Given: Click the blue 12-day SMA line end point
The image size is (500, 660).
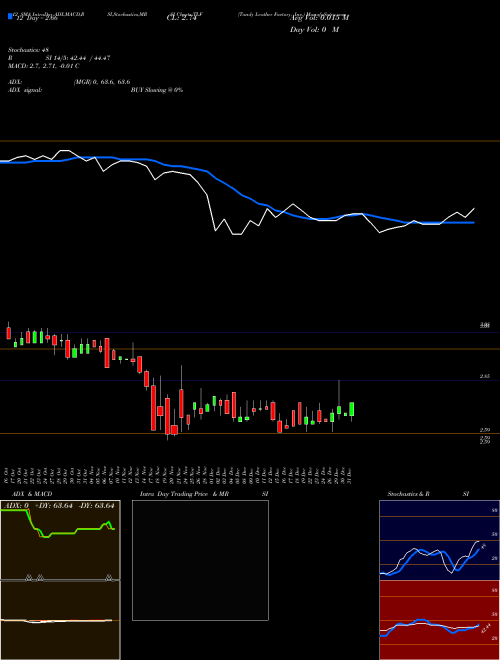Looking at the screenshot, I should [473, 222].
